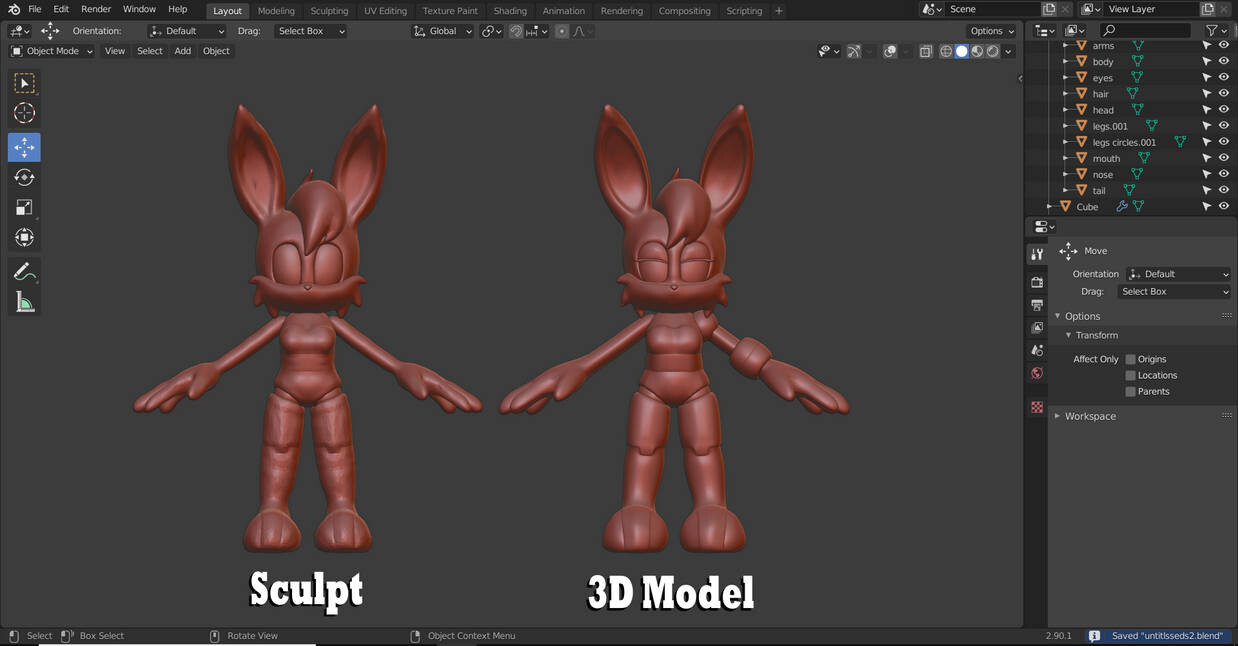This screenshot has width=1238, height=646.
Task: Switch to the Rotate tool
Action: [24, 177]
